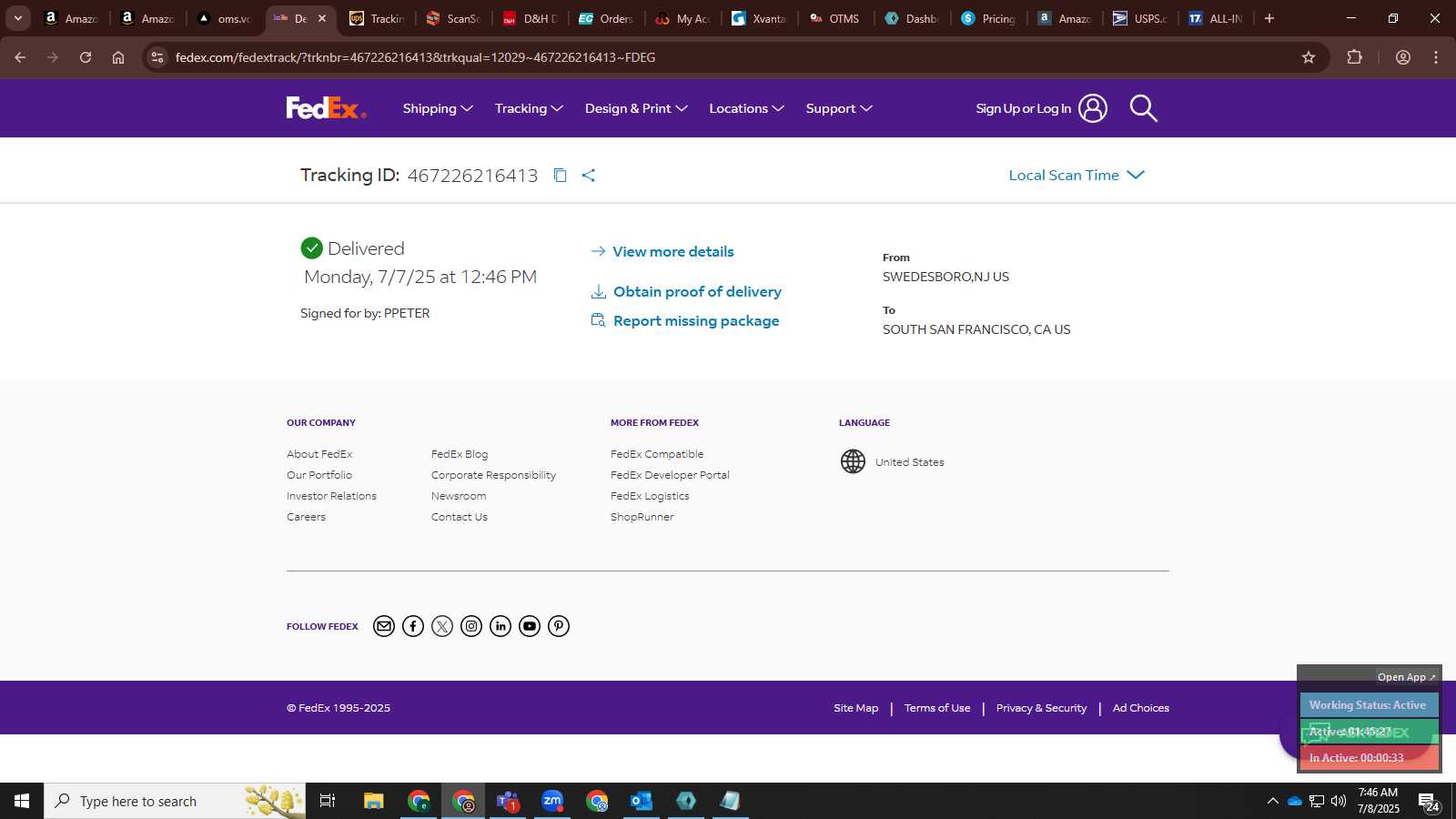Copy the tracking ID with copy icon
The image size is (1456, 819).
pyautogui.click(x=561, y=176)
